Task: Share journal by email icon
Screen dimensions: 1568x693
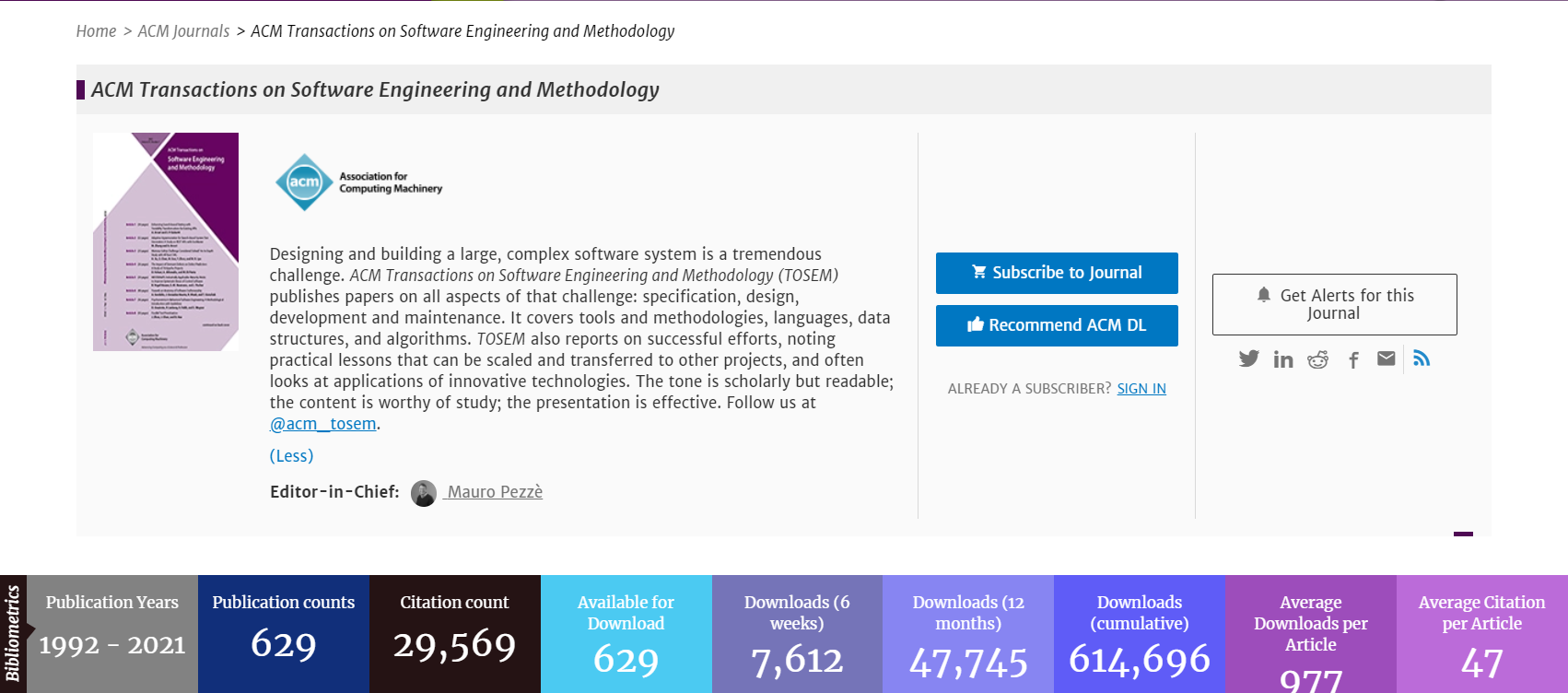Action: (1386, 358)
